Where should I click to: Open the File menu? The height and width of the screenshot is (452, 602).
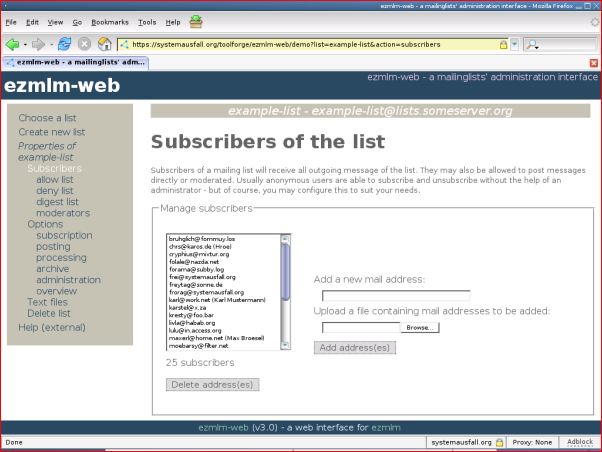[x=11, y=22]
